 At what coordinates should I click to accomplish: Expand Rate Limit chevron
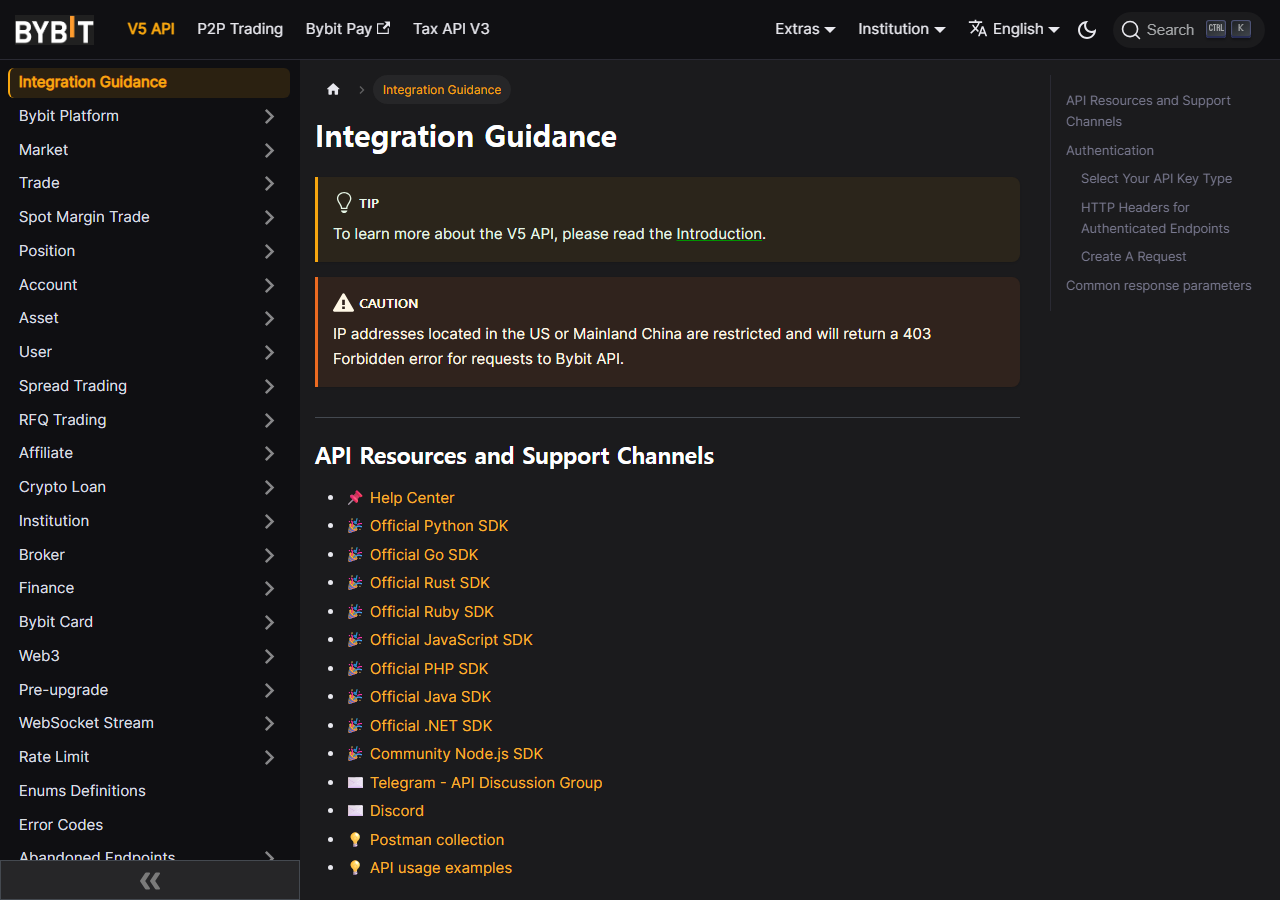coord(269,757)
